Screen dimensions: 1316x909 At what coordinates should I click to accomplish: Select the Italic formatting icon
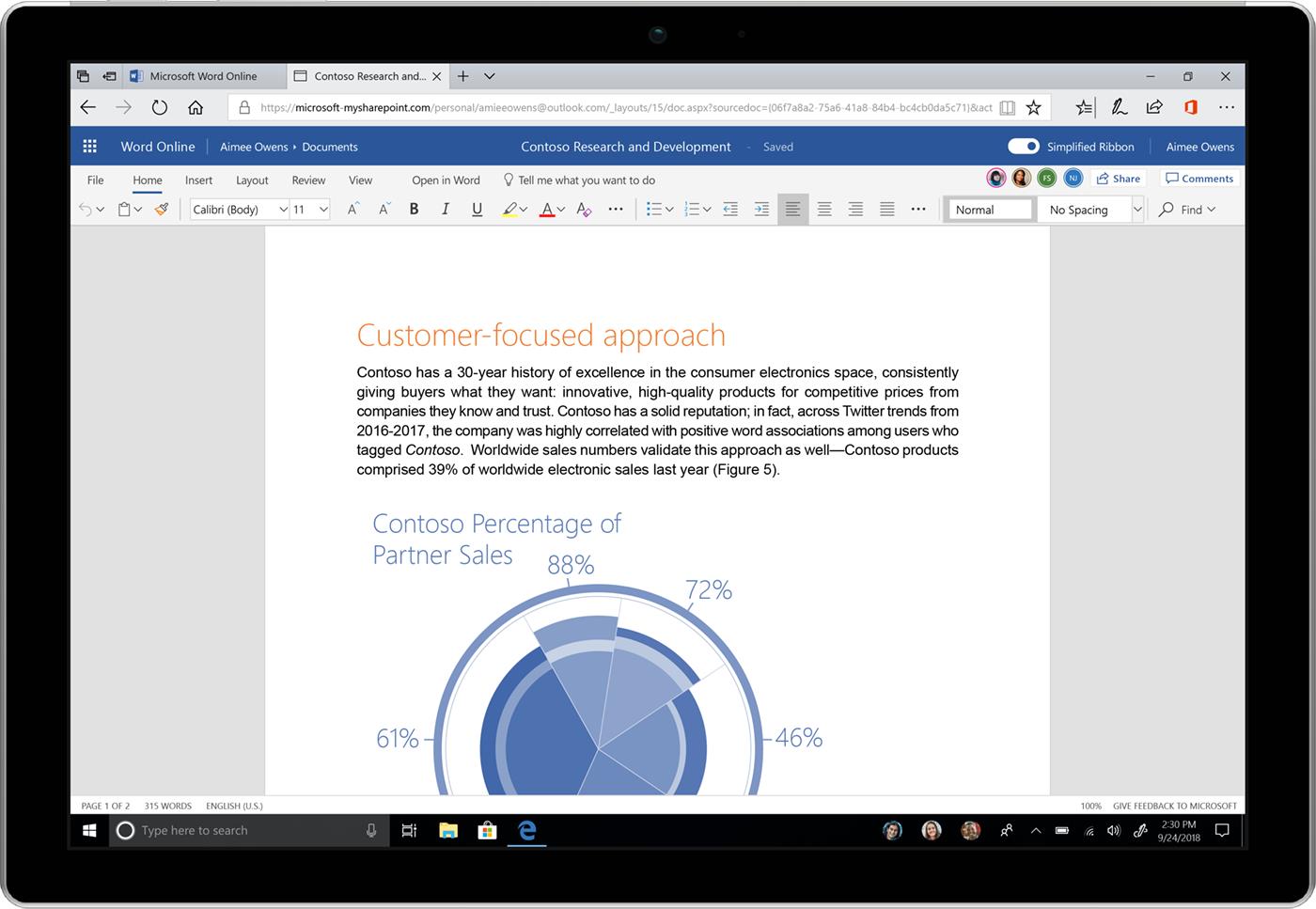445,209
